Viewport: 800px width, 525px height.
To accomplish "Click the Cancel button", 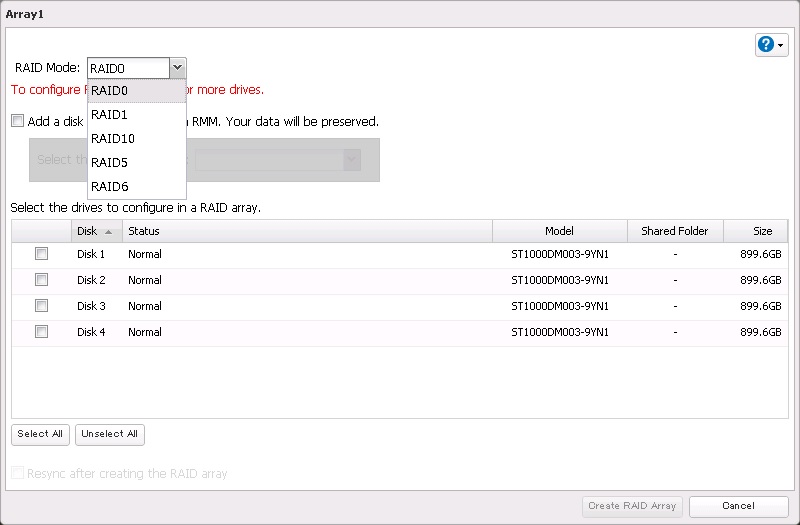I will coord(738,506).
